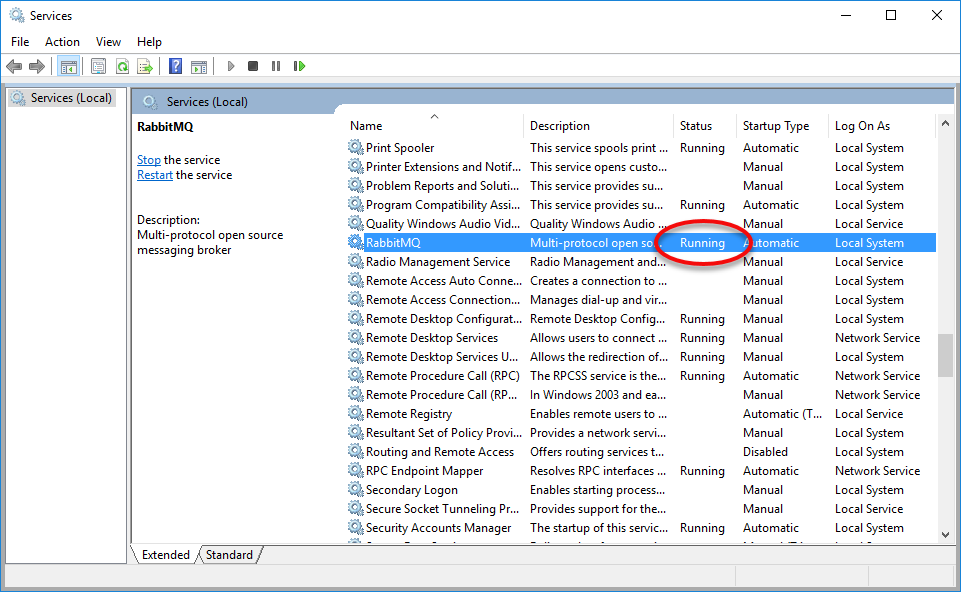Click the Forward navigation arrow
This screenshot has height=592, width=961.
click(x=37, y=66)
